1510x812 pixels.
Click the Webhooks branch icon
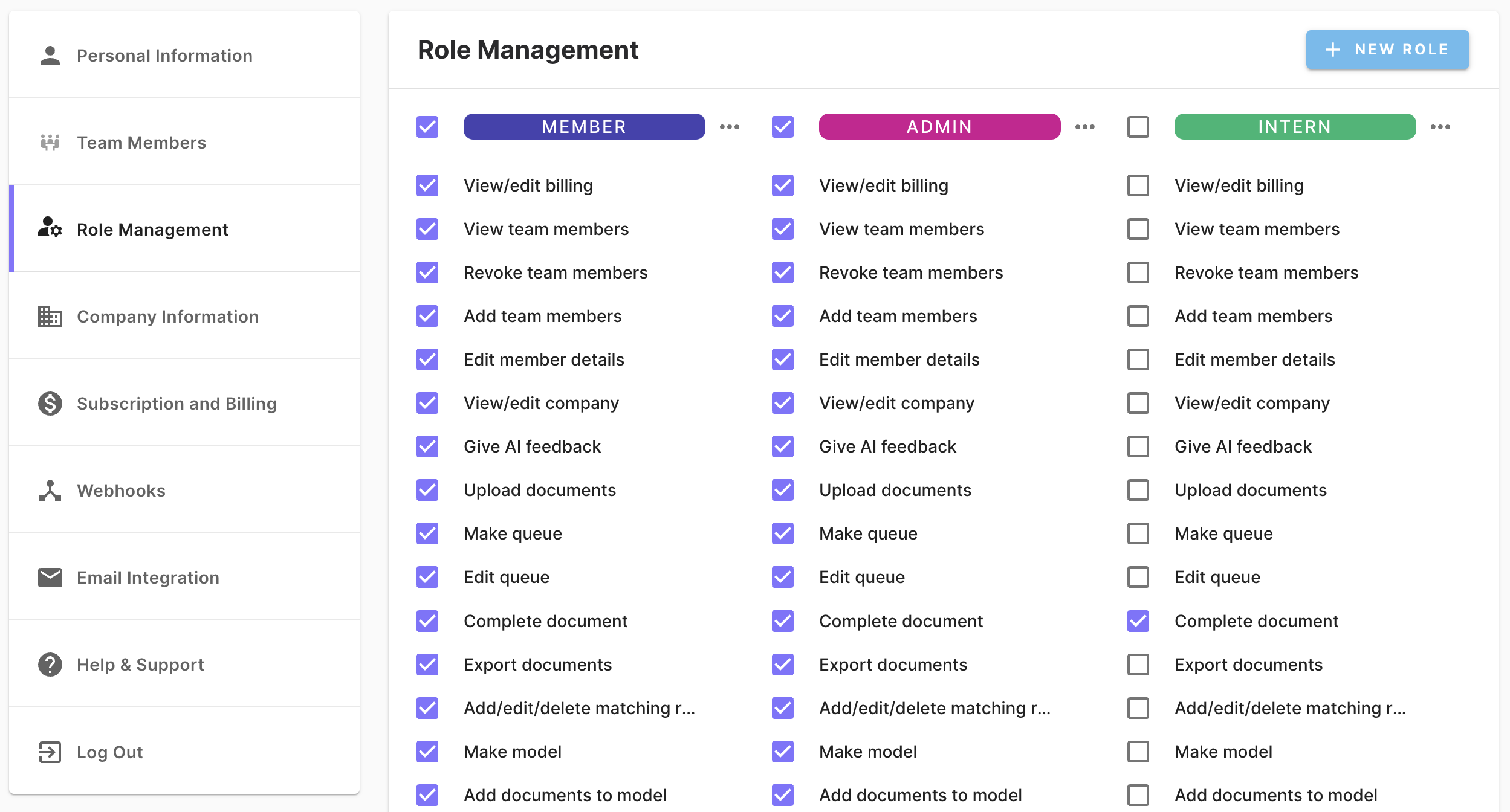(50, 491)
